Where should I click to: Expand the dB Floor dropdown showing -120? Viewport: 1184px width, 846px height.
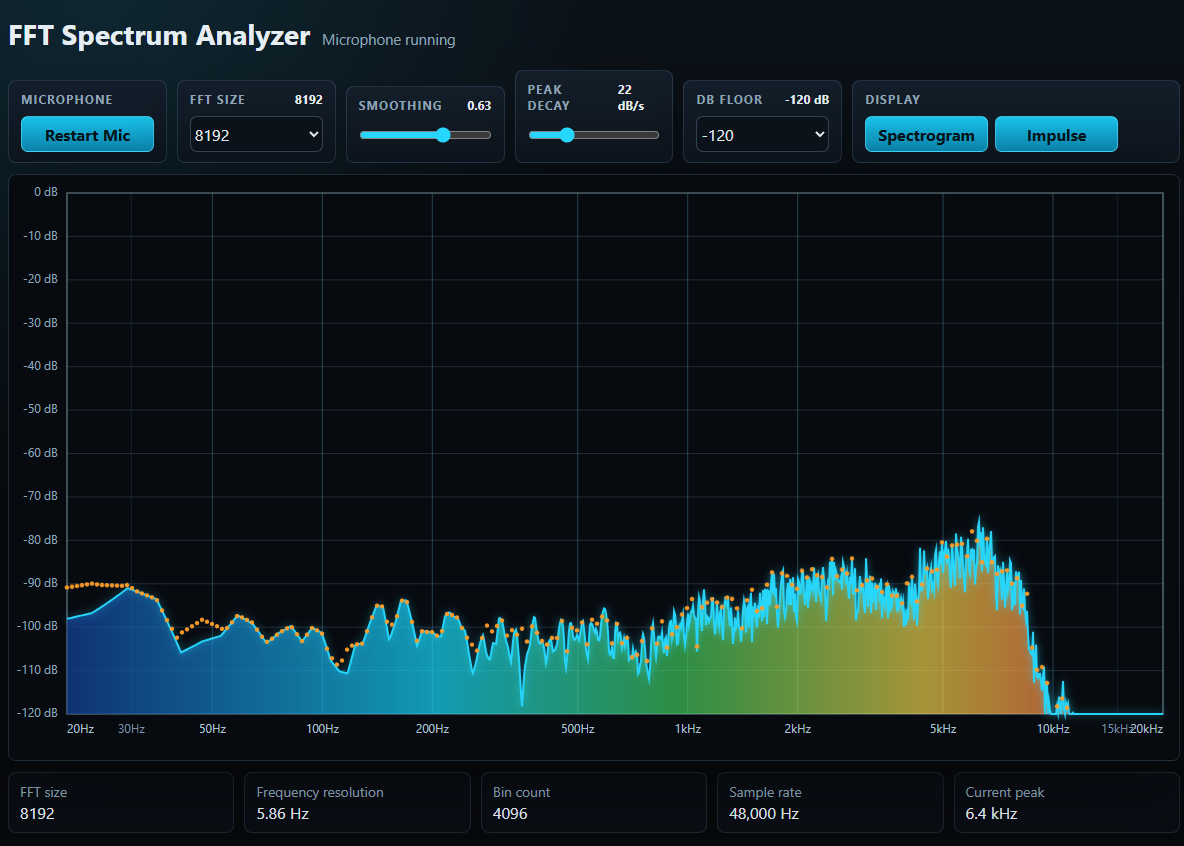pyautogui.click(x=762, y=134)
